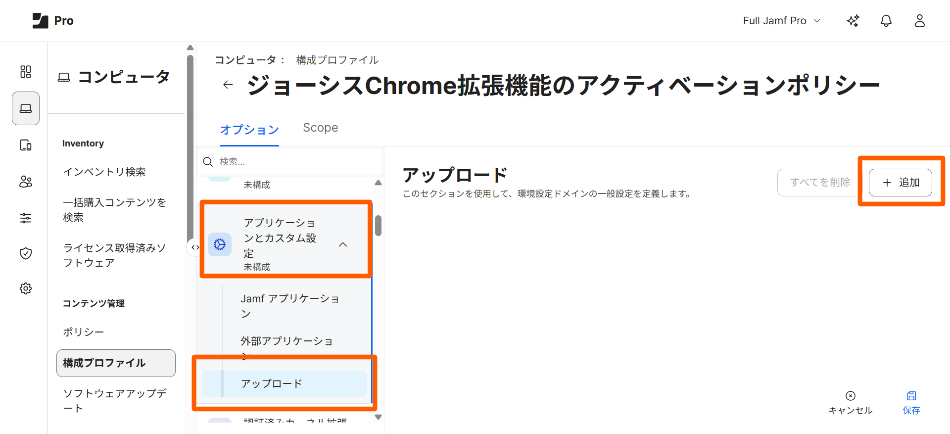
Task: Open the Settings gear icon in rail
Action: coord(26,288)
